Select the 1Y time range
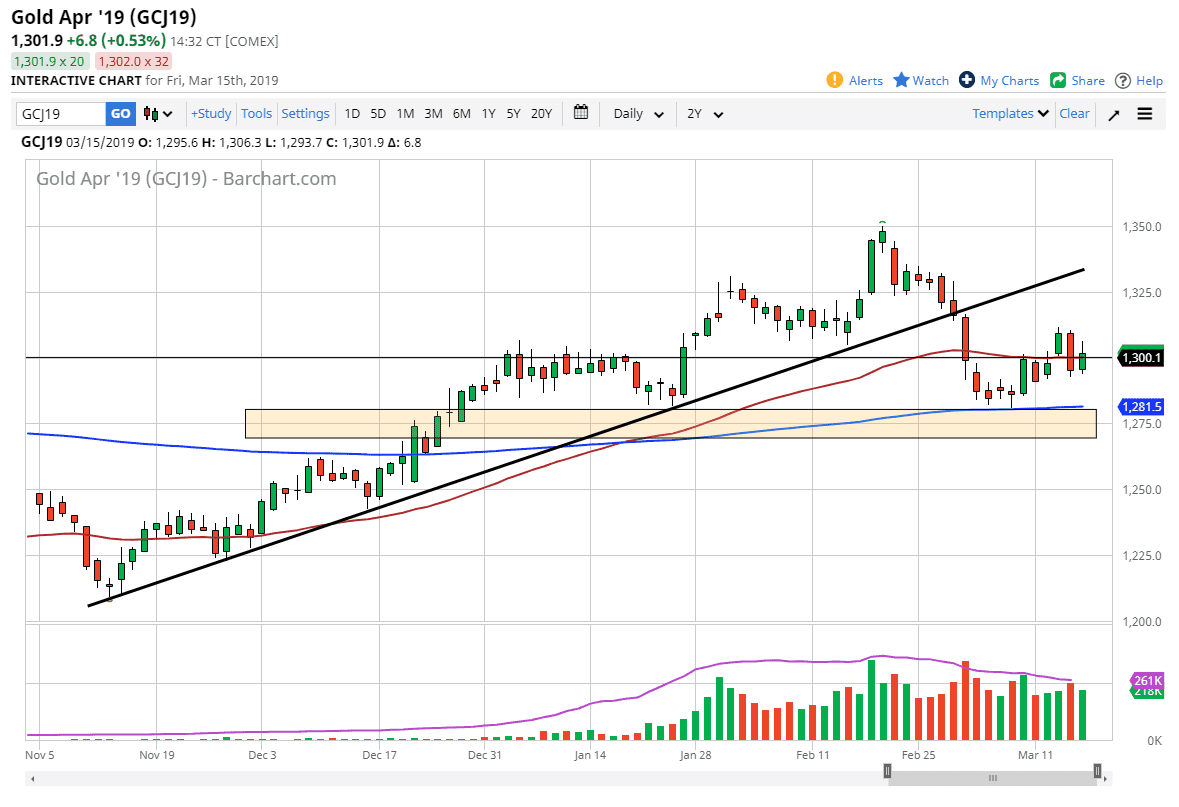 point(488,114)
